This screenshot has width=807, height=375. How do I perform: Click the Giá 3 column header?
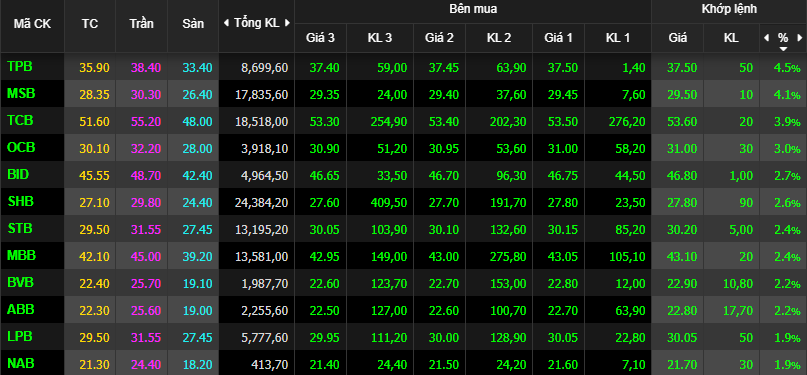coord(320,38)
